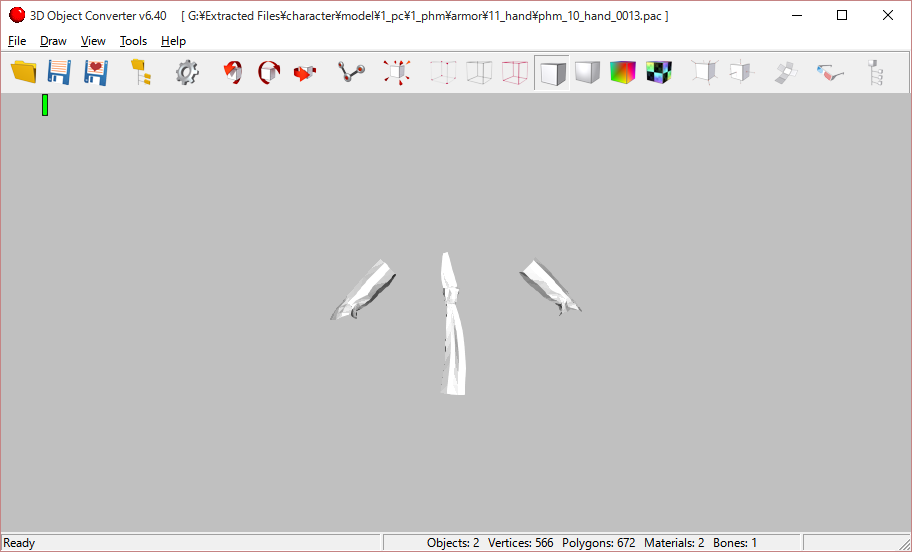Click the blue floppy disk save icon

pyautogui.click(x=59, y=72)
